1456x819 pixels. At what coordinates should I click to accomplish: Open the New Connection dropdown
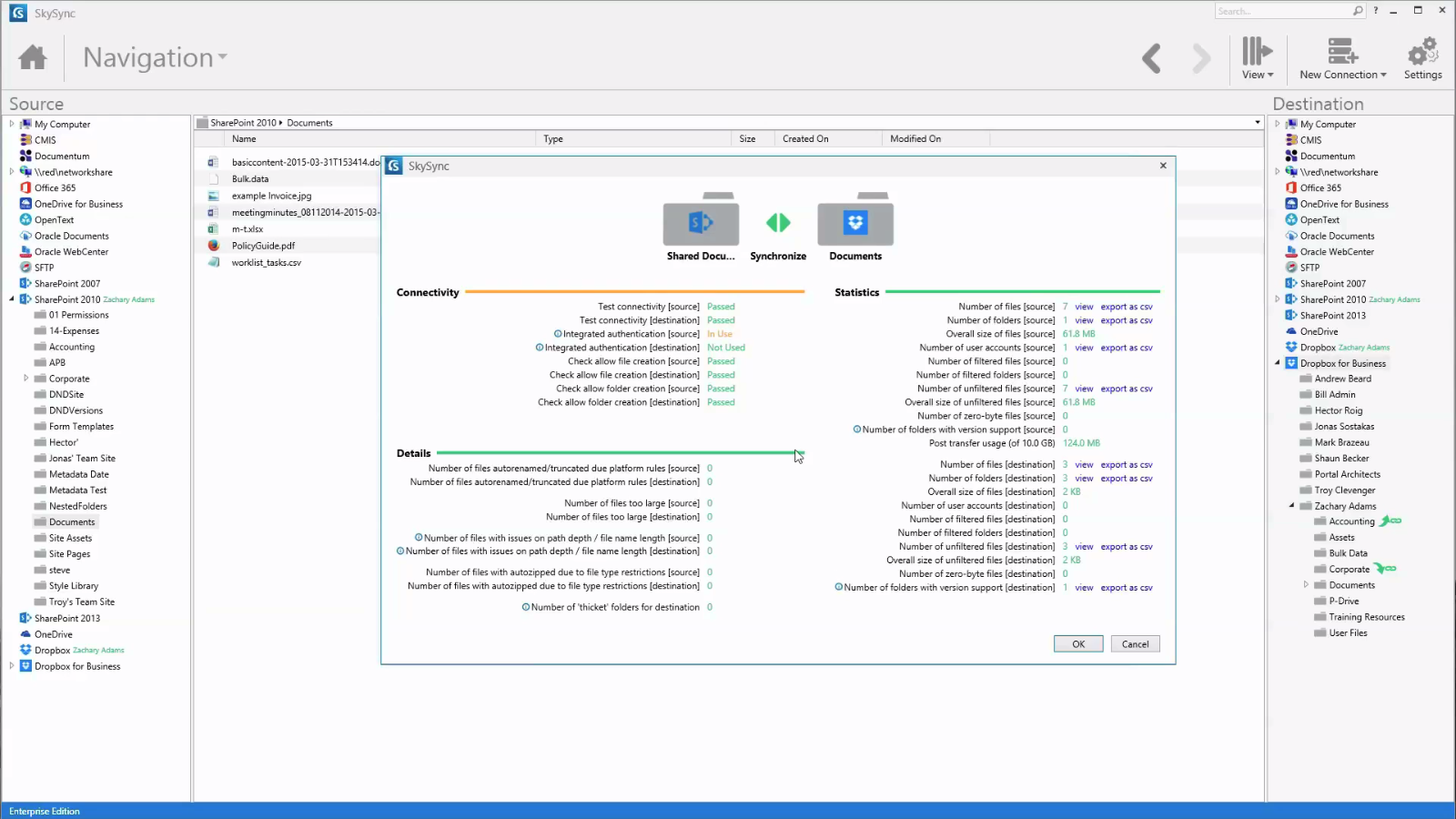coord(1342,58)
